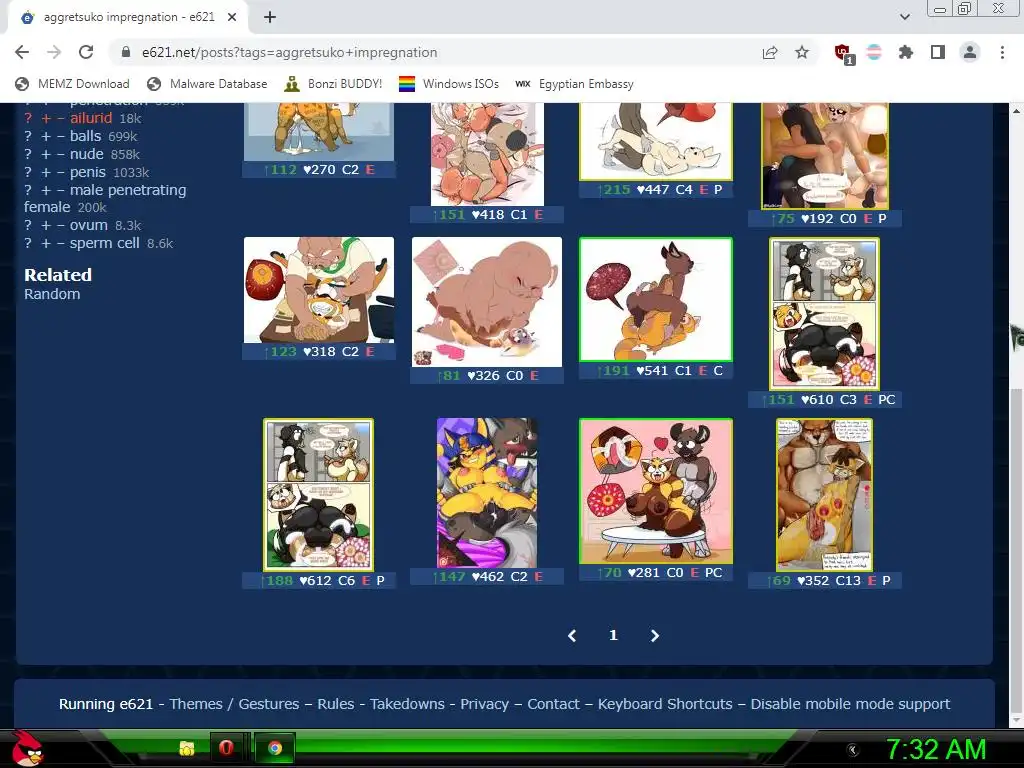This screenshot has width=1024, height=768.
Task: Go to next page with right chevron
Action: click(654, 635)
